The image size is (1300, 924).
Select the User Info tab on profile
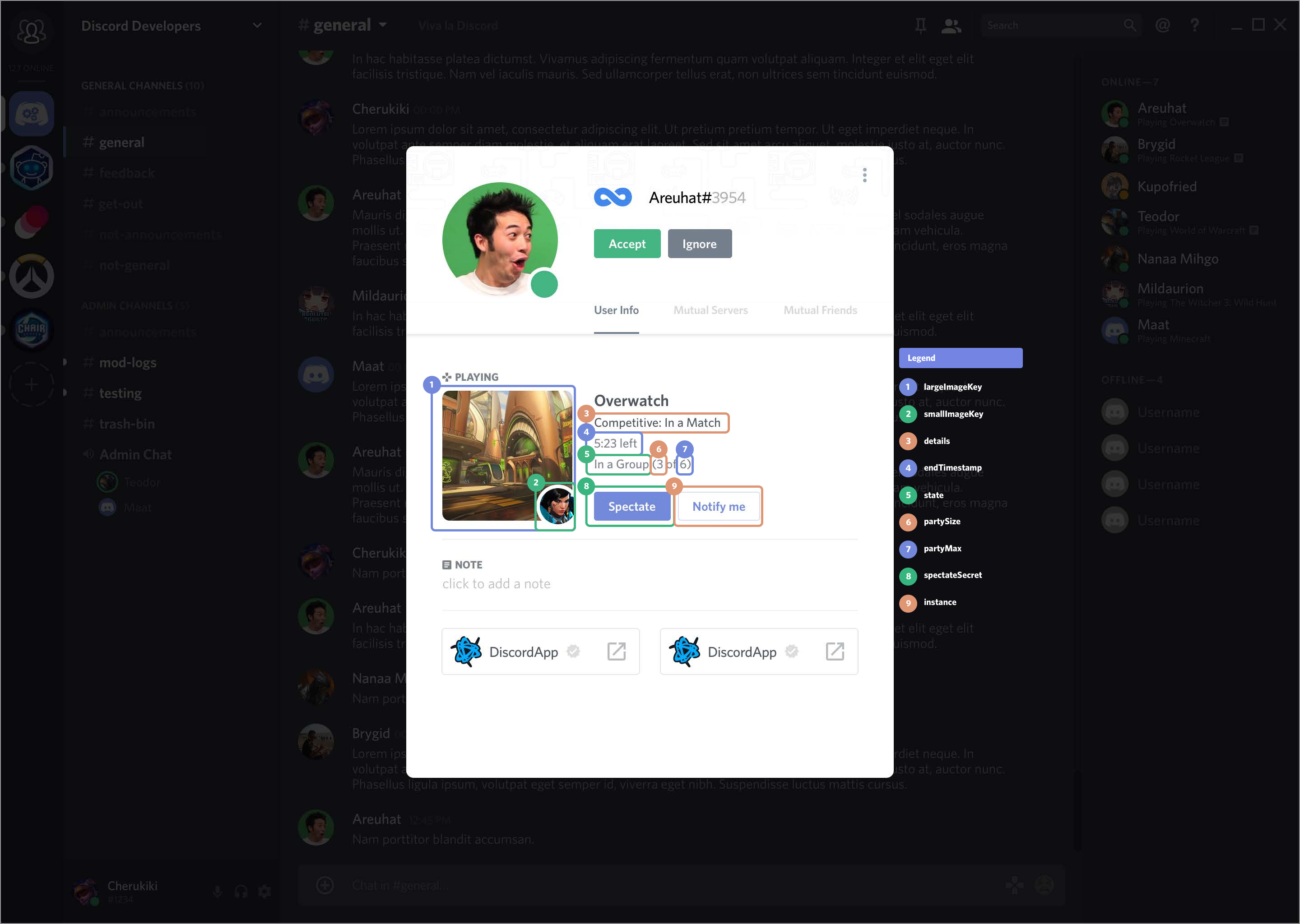pos(616,310)
